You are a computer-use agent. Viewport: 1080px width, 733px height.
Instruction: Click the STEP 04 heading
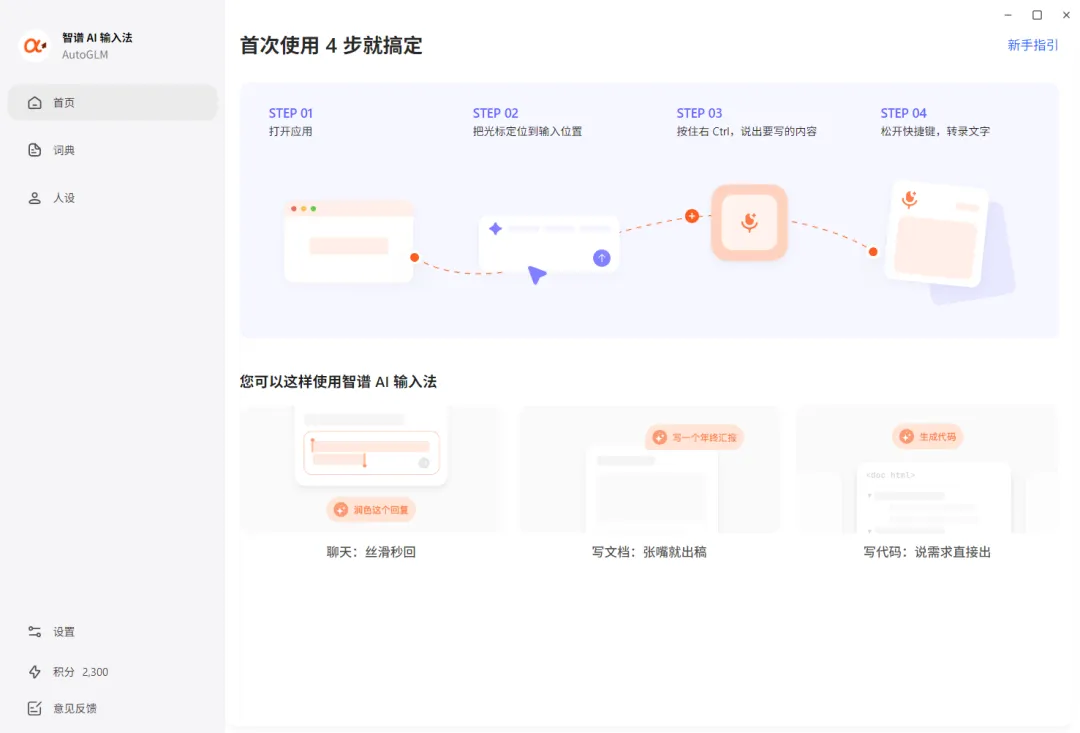(904, 113)
